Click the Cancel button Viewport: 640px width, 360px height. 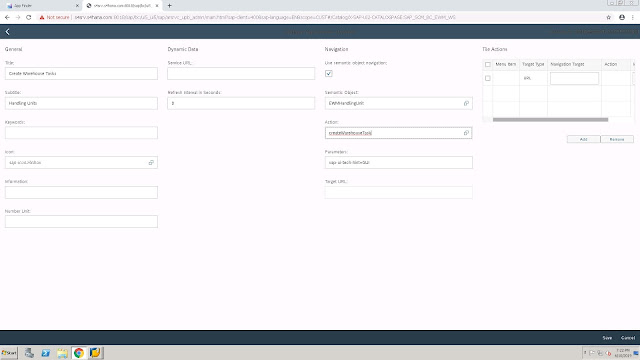click(628, 338)
